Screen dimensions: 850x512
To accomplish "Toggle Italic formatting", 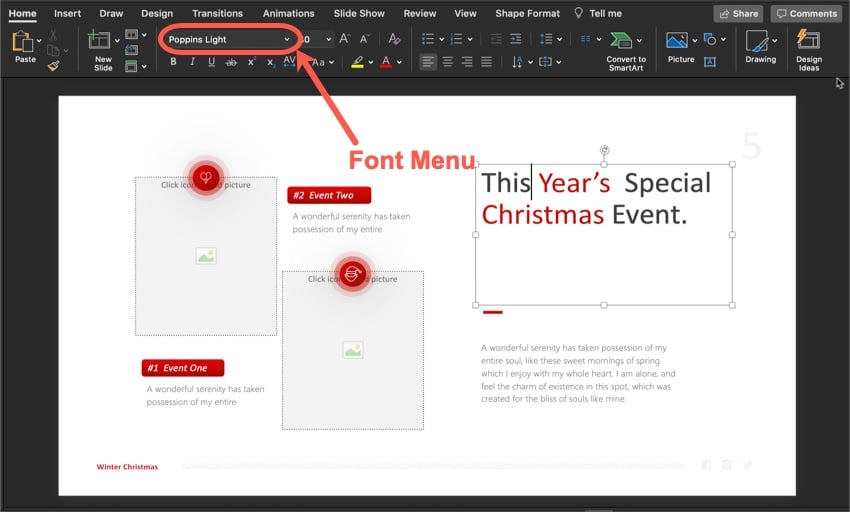I will tap(192, 62).
